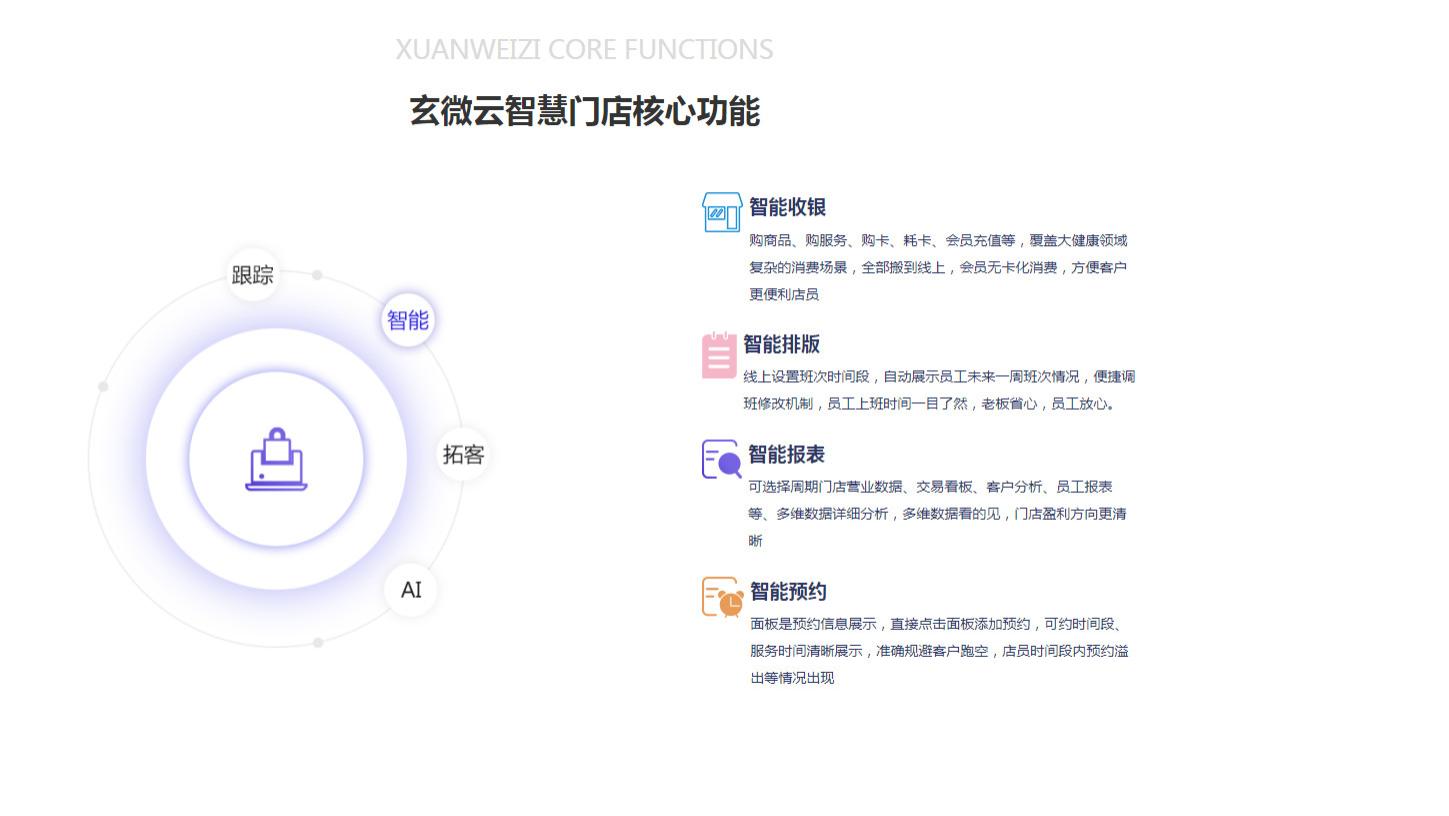This screenshot has width=1449, height=816.
Task: Expand the 智能报表 feature details
Action: [785, 455]
